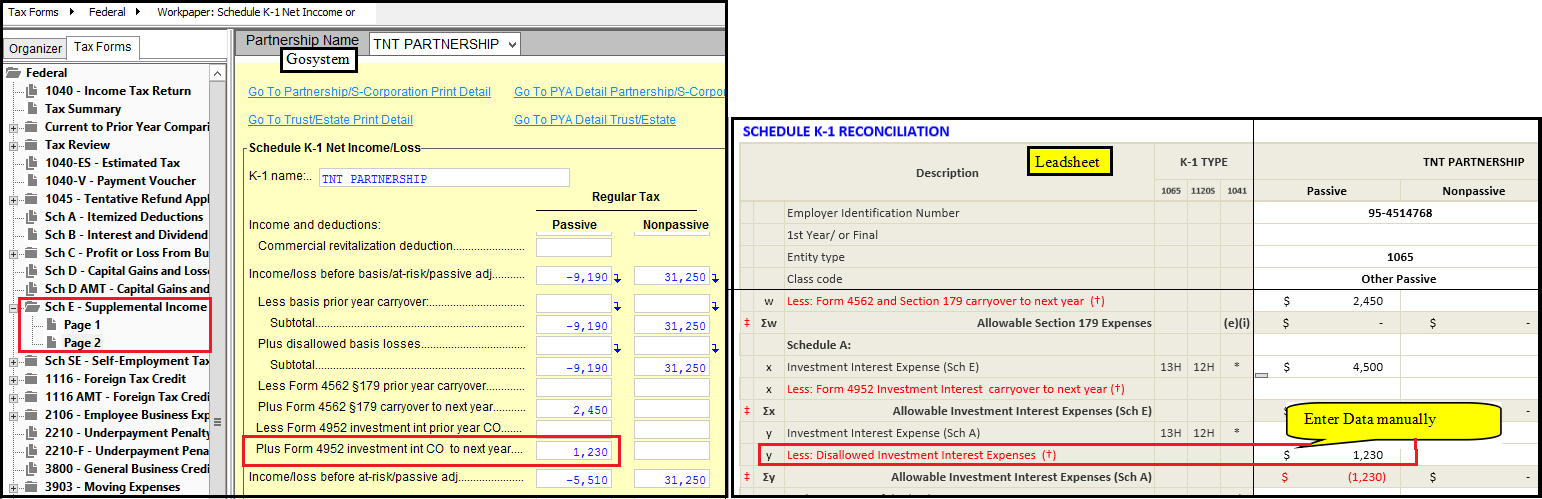
Task: Open Go To Partnership/S-Corporation Print Detail link
Action: pos(369,92)
